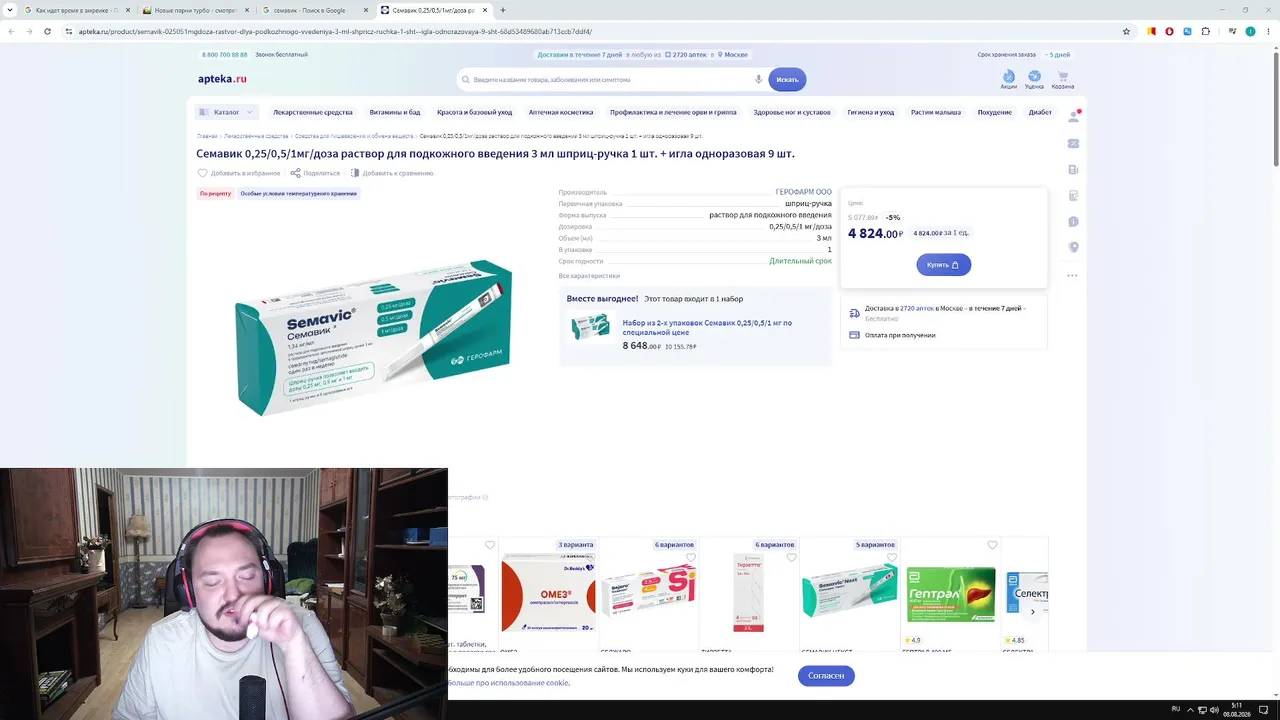Open the Набор из 2-х упаковок Семавик link

pos(707,327)
